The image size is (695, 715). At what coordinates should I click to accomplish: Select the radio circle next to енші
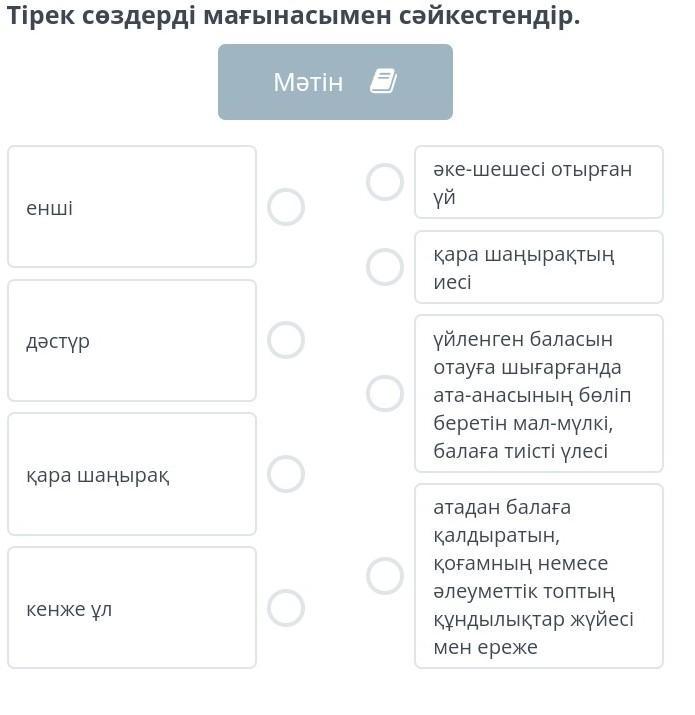[x=286, y=207]
